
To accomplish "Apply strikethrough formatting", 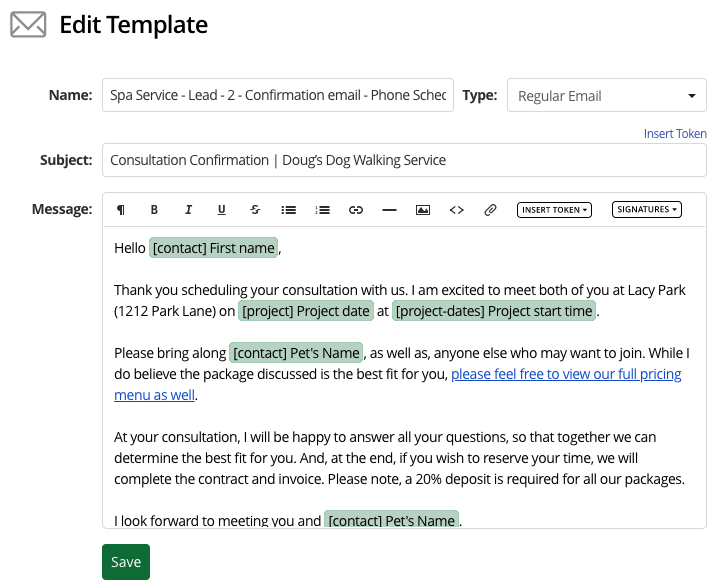I will pos(255,210).
